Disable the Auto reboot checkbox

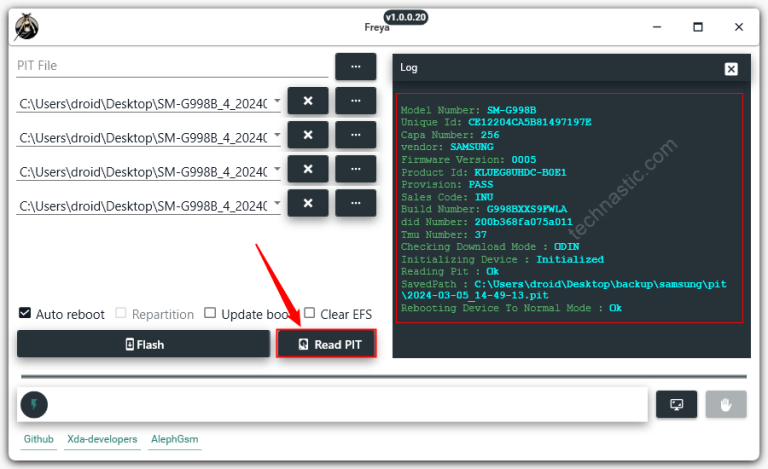pos(25,313)
